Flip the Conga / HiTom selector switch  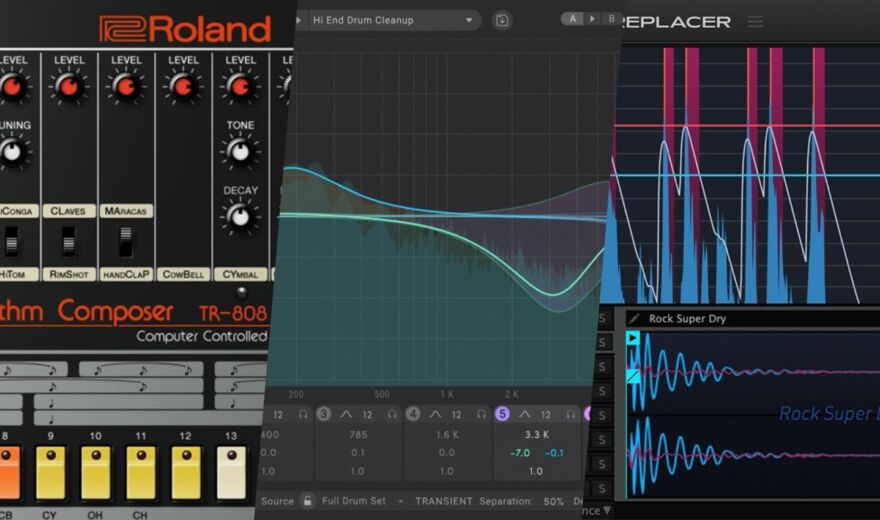[11, 242]
